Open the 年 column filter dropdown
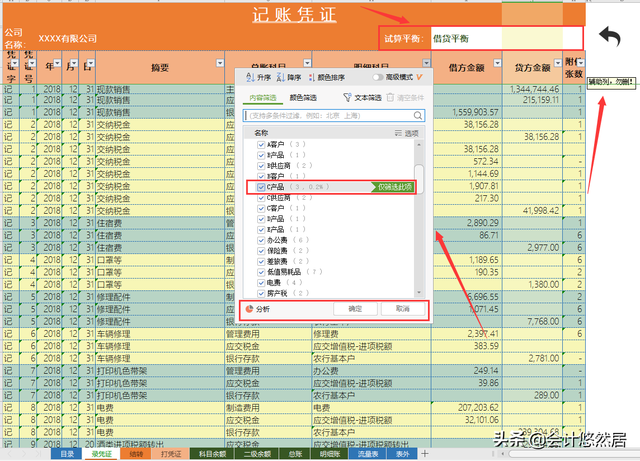Screen dimensions: 640x461 point(57,63)
